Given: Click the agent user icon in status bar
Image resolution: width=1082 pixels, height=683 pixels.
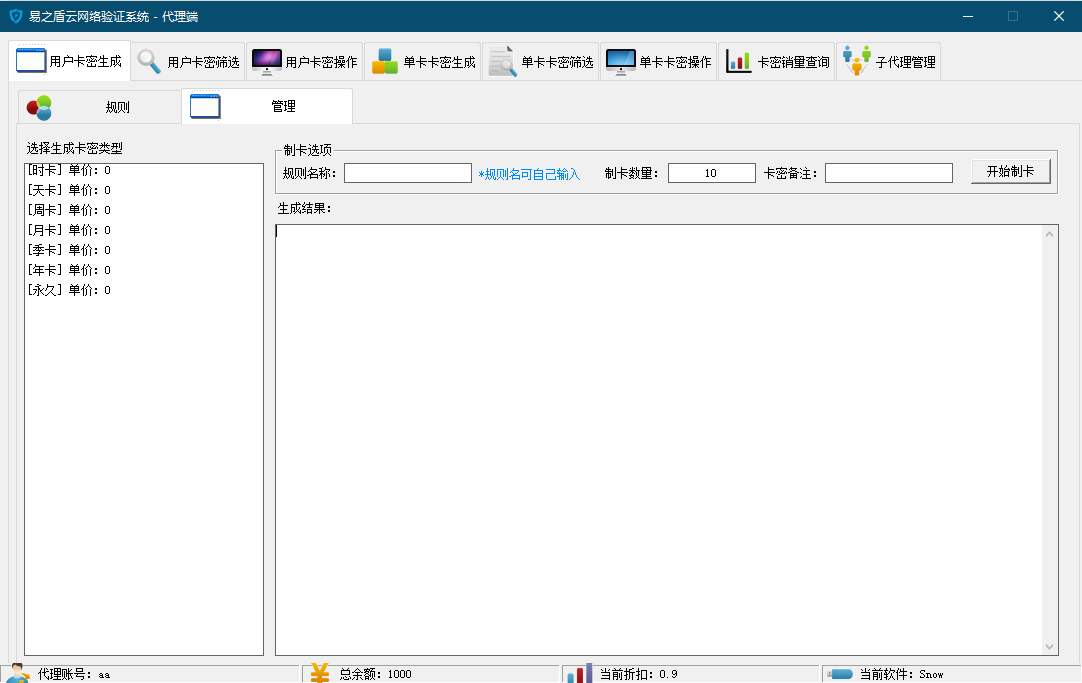Looking at the screenshot, I should (x=18, y=674).
